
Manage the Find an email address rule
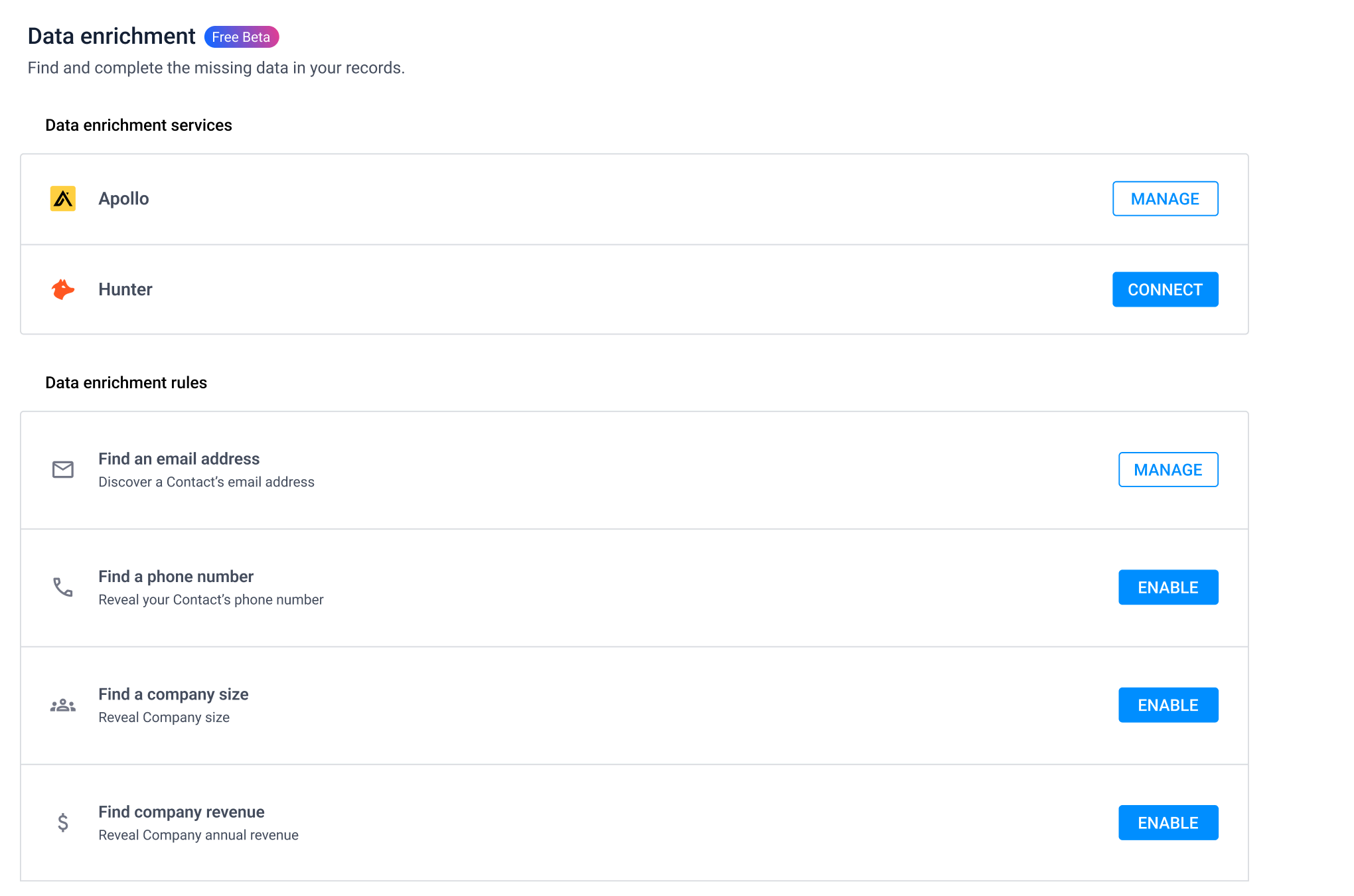pyautogui.click(x=1168, y=469)
